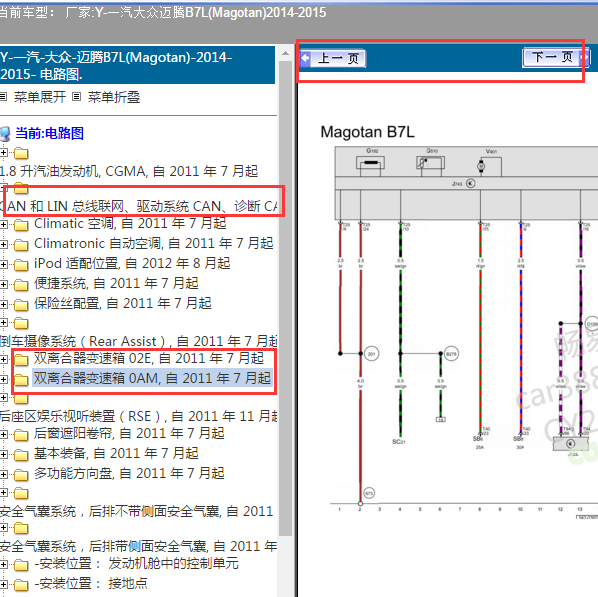
Task: Expand the 便捷系统 node
Action: click(x=3, y=284)
